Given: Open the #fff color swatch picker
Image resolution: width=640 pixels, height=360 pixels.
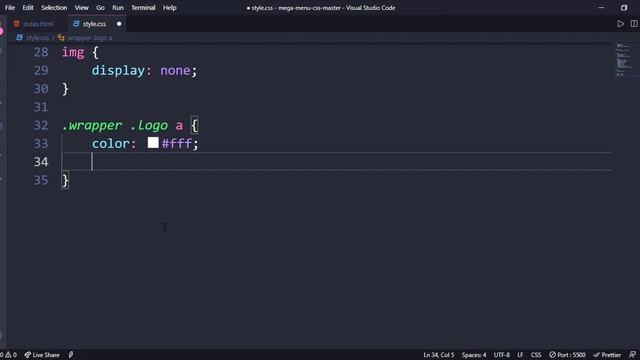Looking at the screenshot, I should tap(153, 143).
